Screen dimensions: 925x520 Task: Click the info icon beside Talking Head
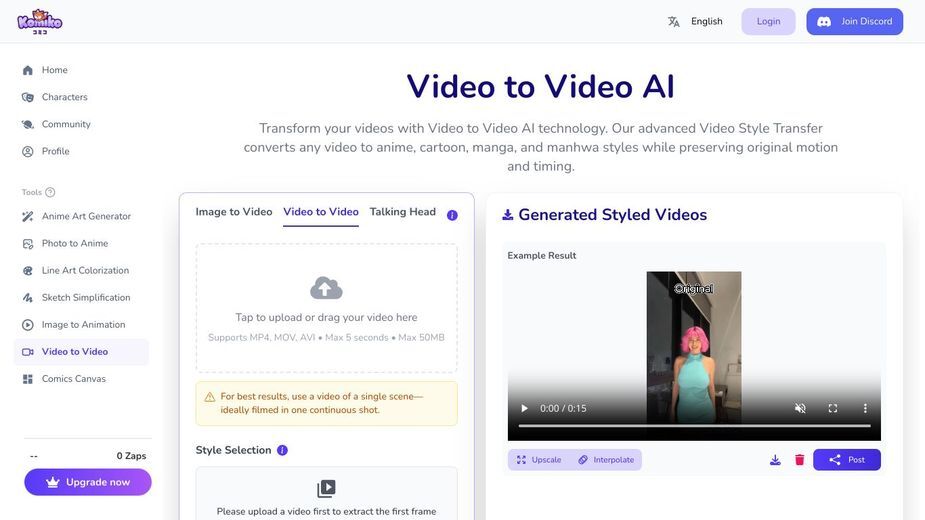coord(452,215)
